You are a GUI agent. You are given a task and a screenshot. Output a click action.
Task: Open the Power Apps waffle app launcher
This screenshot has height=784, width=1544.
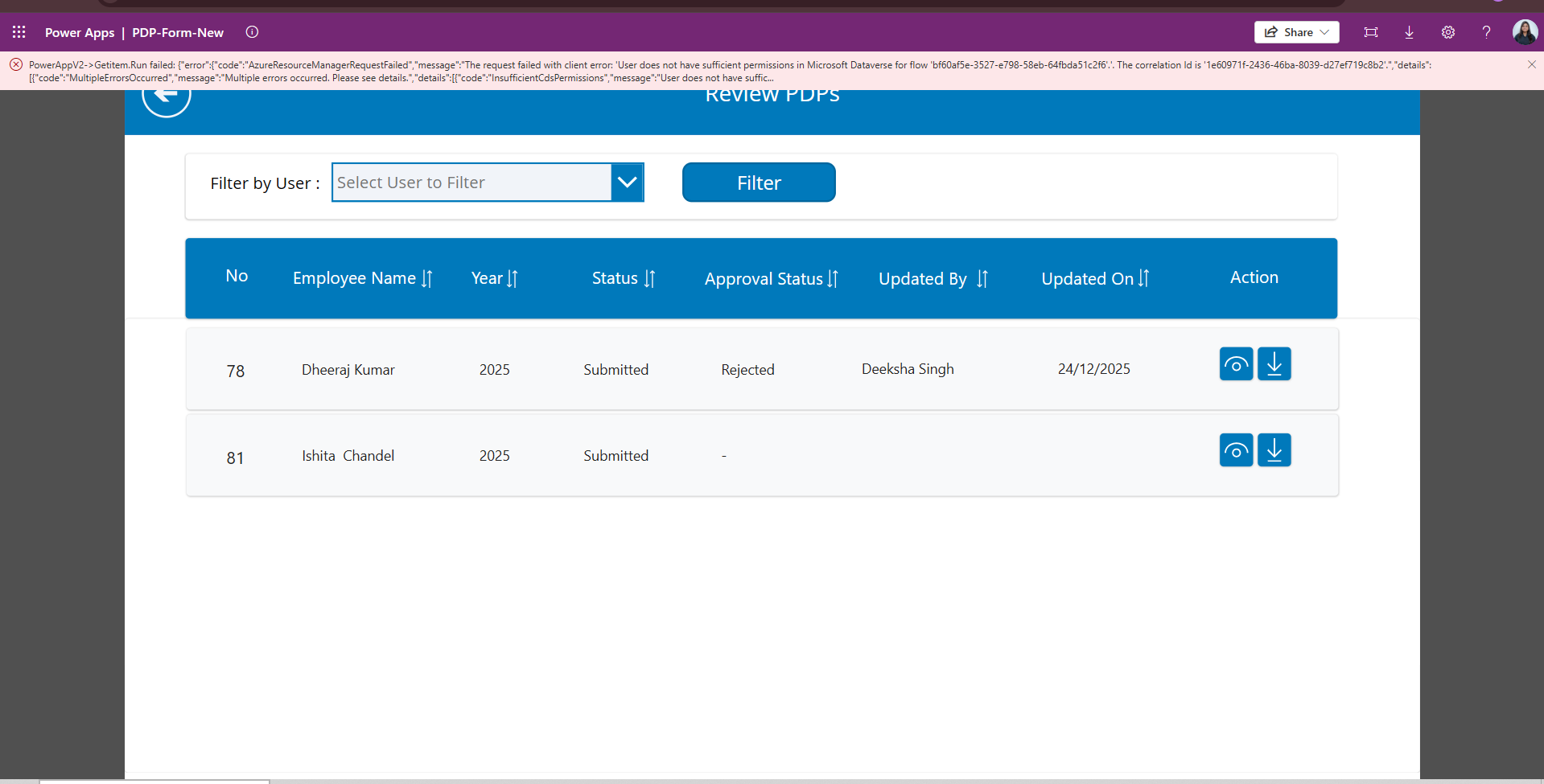tap(19, 32)
